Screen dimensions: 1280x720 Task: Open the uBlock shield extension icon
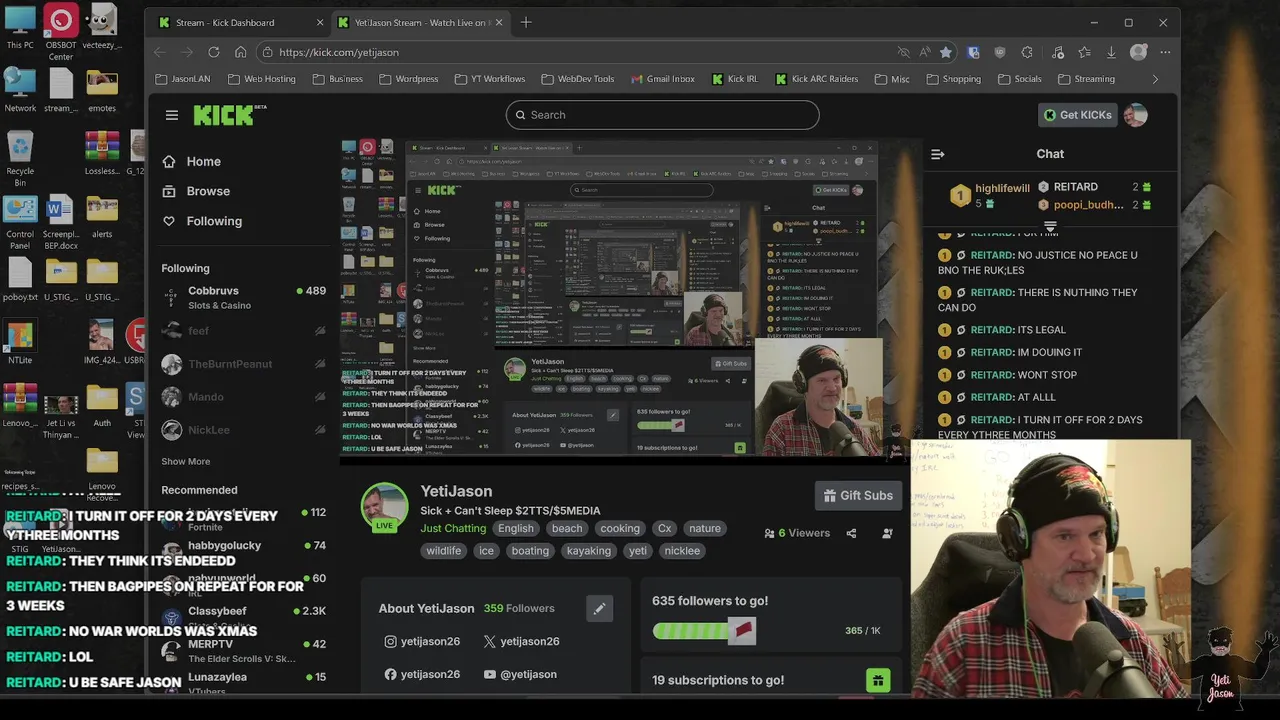(x=1000, y=52)
